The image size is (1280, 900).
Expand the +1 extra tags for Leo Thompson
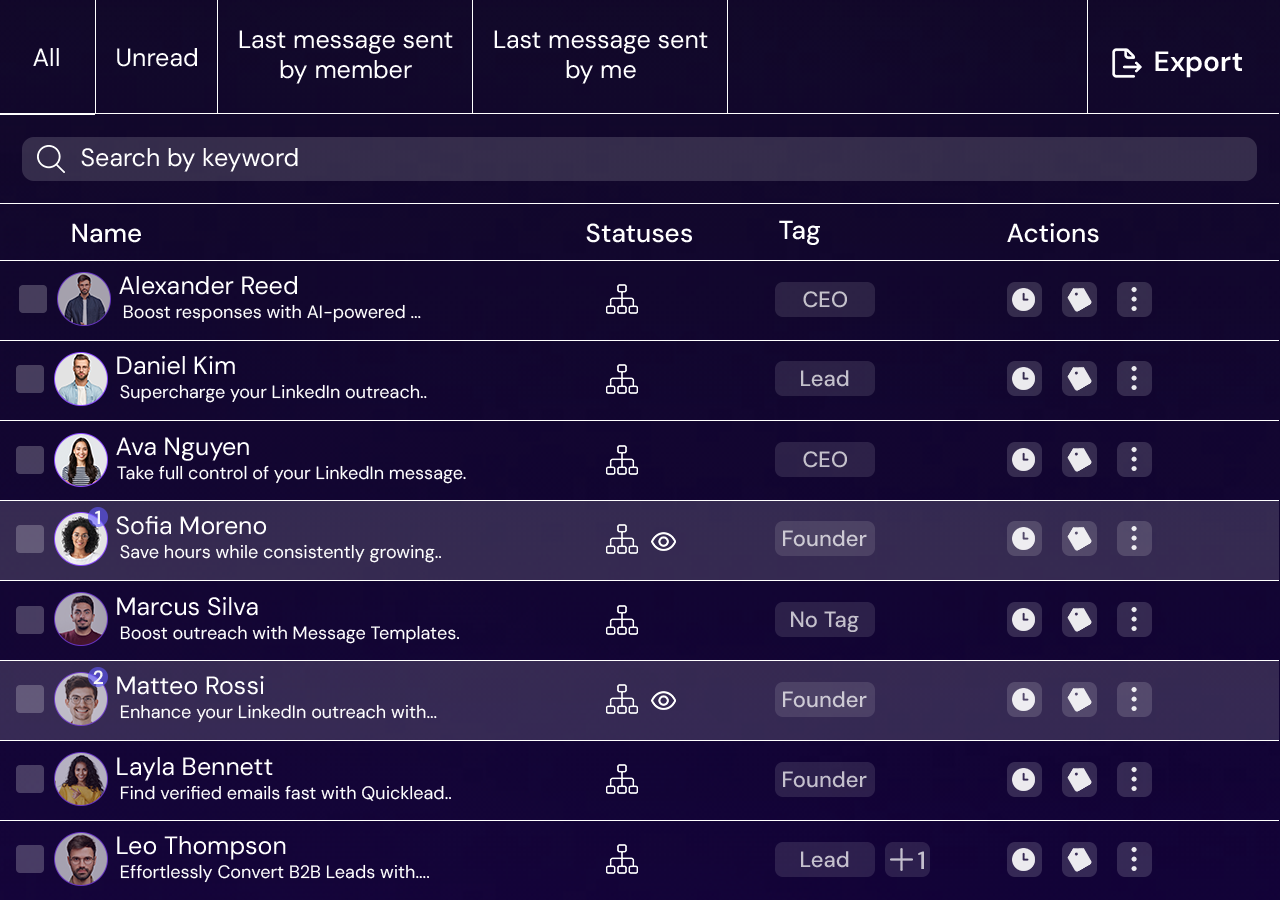907,859
